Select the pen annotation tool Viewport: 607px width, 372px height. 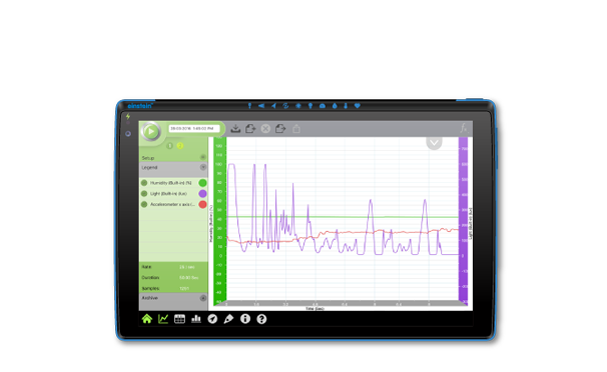point(229,319)
